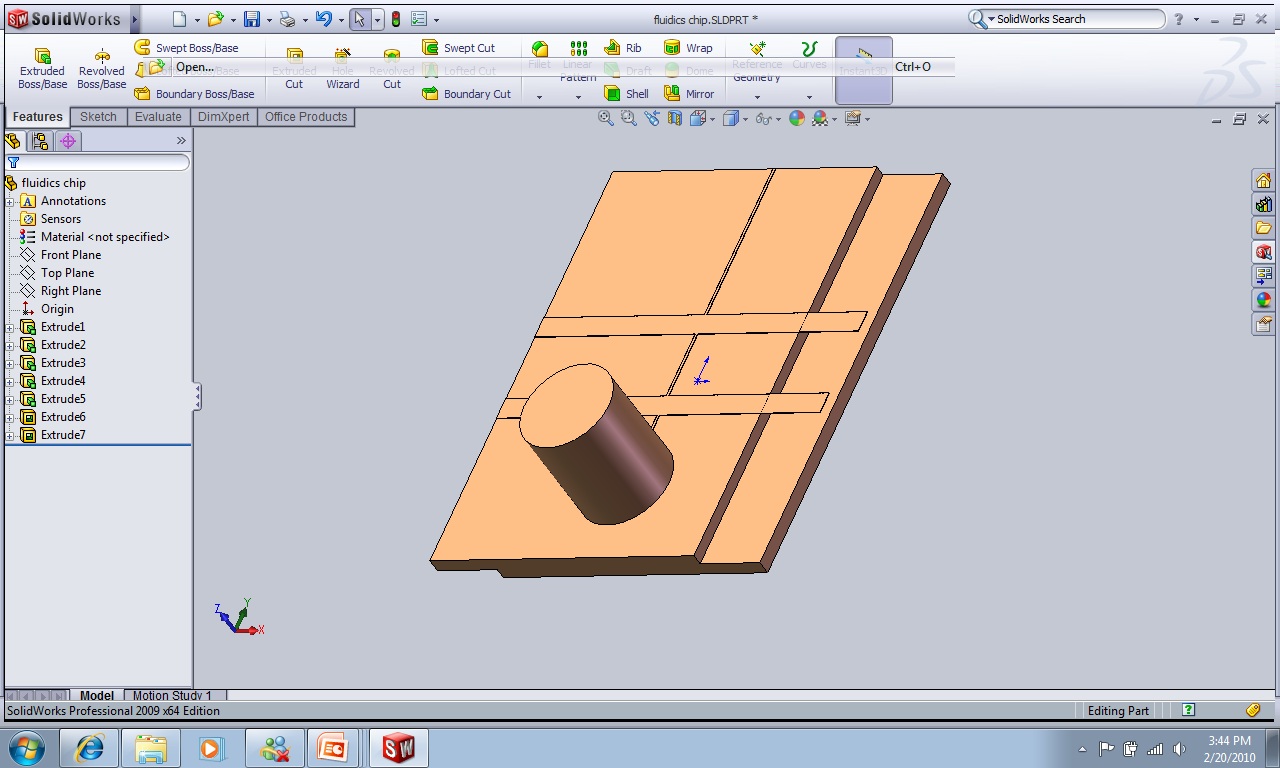This screenshot has height=768, width=1280.
Task: Click the Shell feature tool
Action: pyautogui.click(x=627, y=94)
